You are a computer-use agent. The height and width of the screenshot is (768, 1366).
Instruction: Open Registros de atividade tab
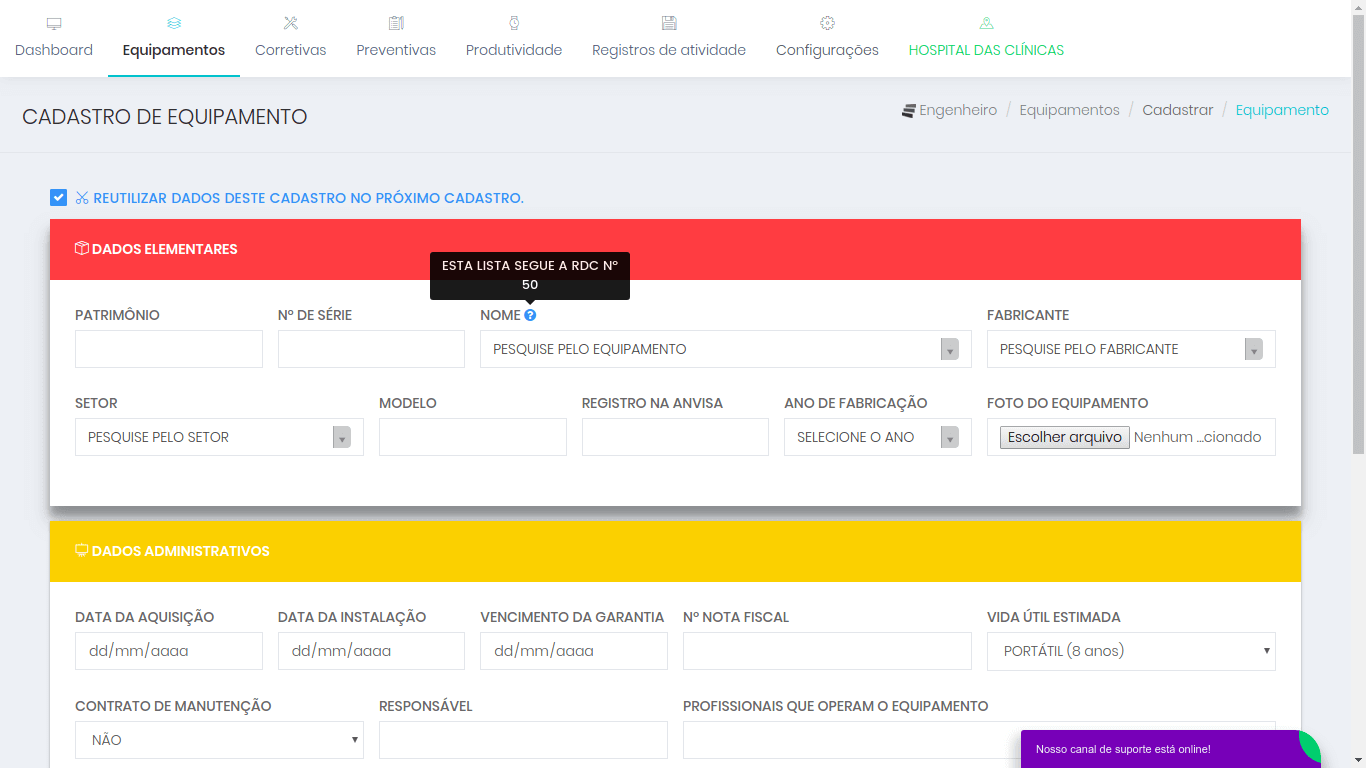[669, 38]
